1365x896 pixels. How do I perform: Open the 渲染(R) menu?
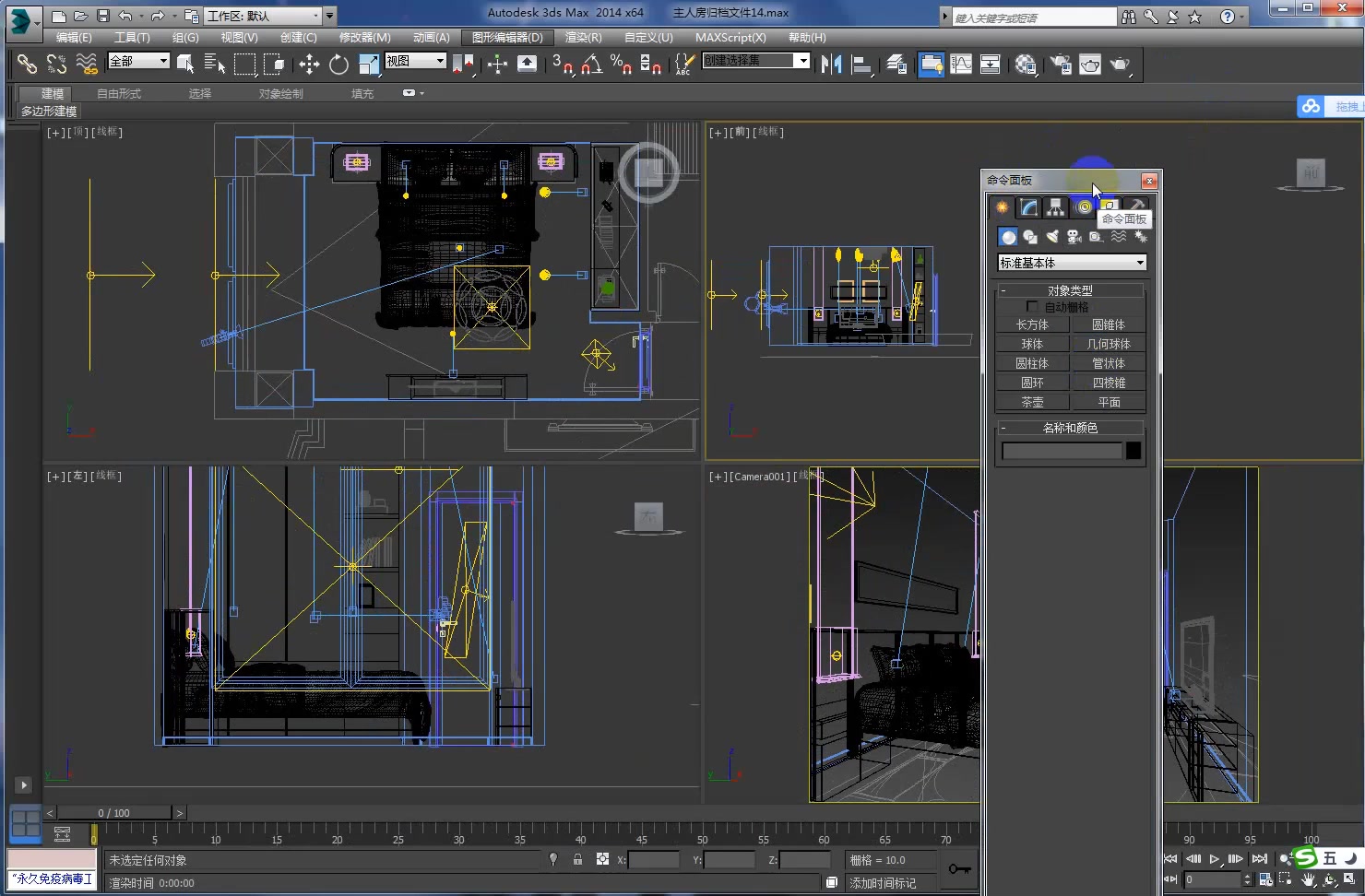coord(583,38)
